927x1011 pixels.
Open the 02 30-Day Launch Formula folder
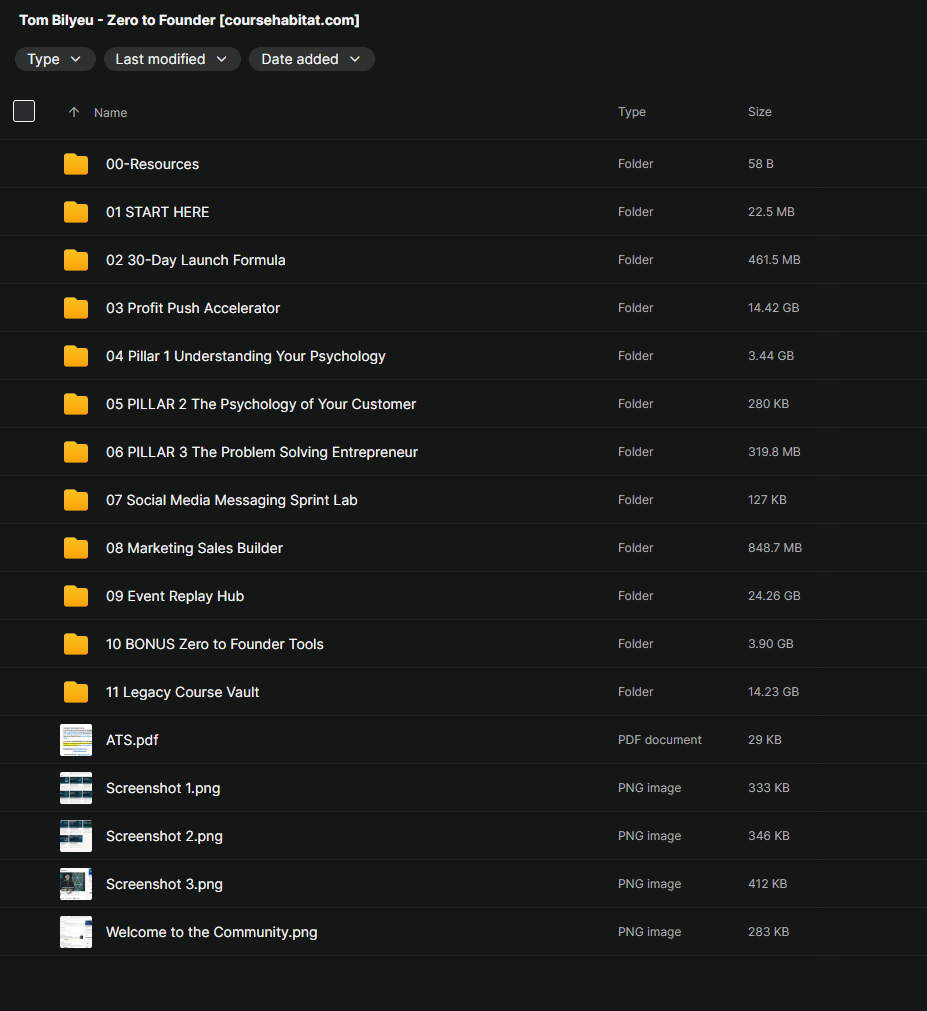click(x=195, y=260)
